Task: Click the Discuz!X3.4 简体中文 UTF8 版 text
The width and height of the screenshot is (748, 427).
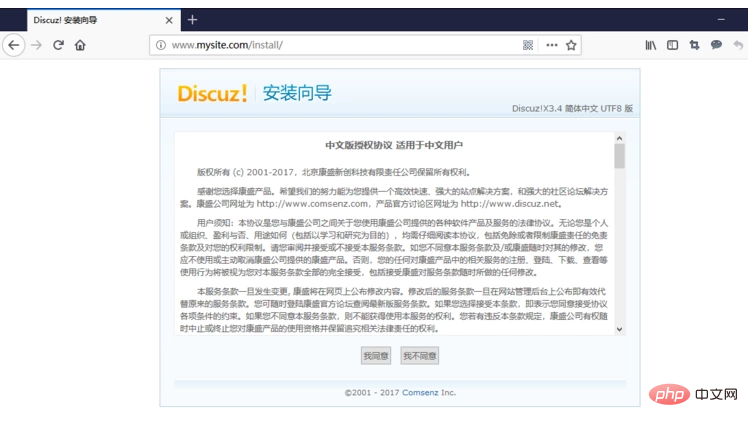Action: point(572,109)
